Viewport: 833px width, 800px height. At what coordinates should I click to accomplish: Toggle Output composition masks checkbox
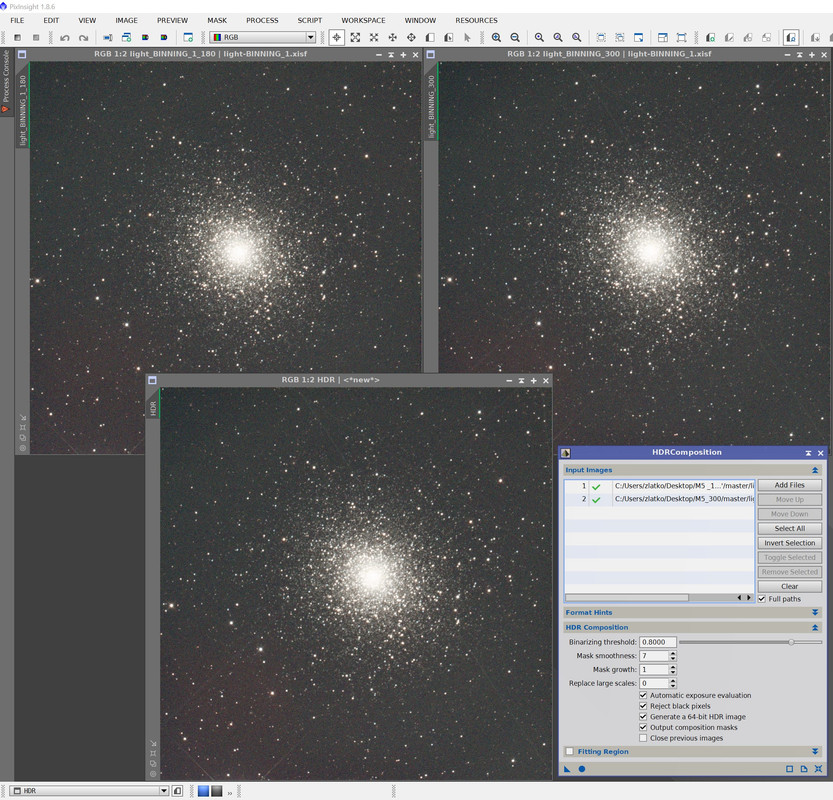click(643, 727)
